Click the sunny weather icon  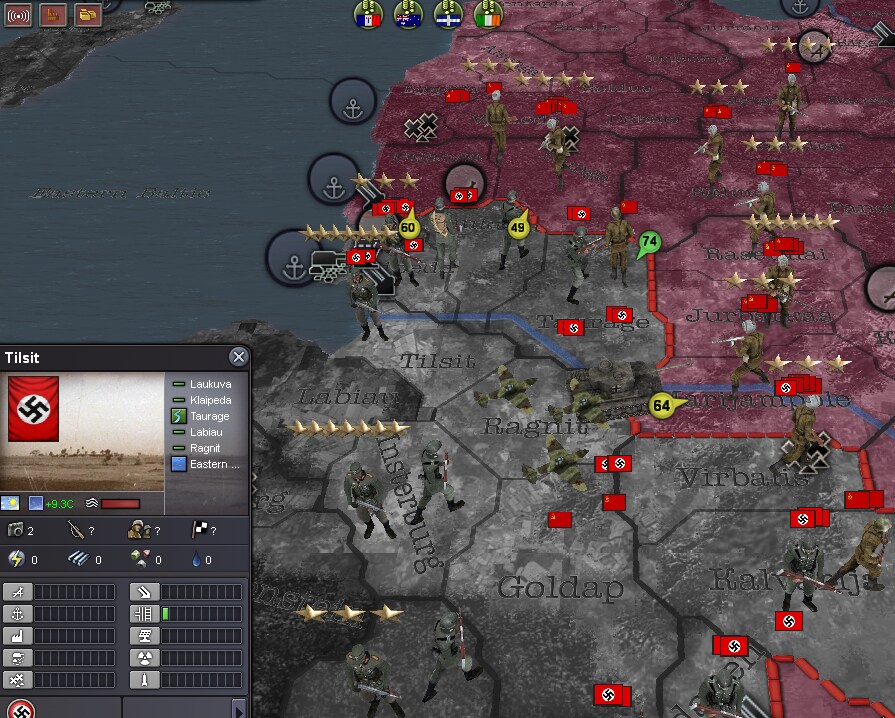(x=10, y=503)
